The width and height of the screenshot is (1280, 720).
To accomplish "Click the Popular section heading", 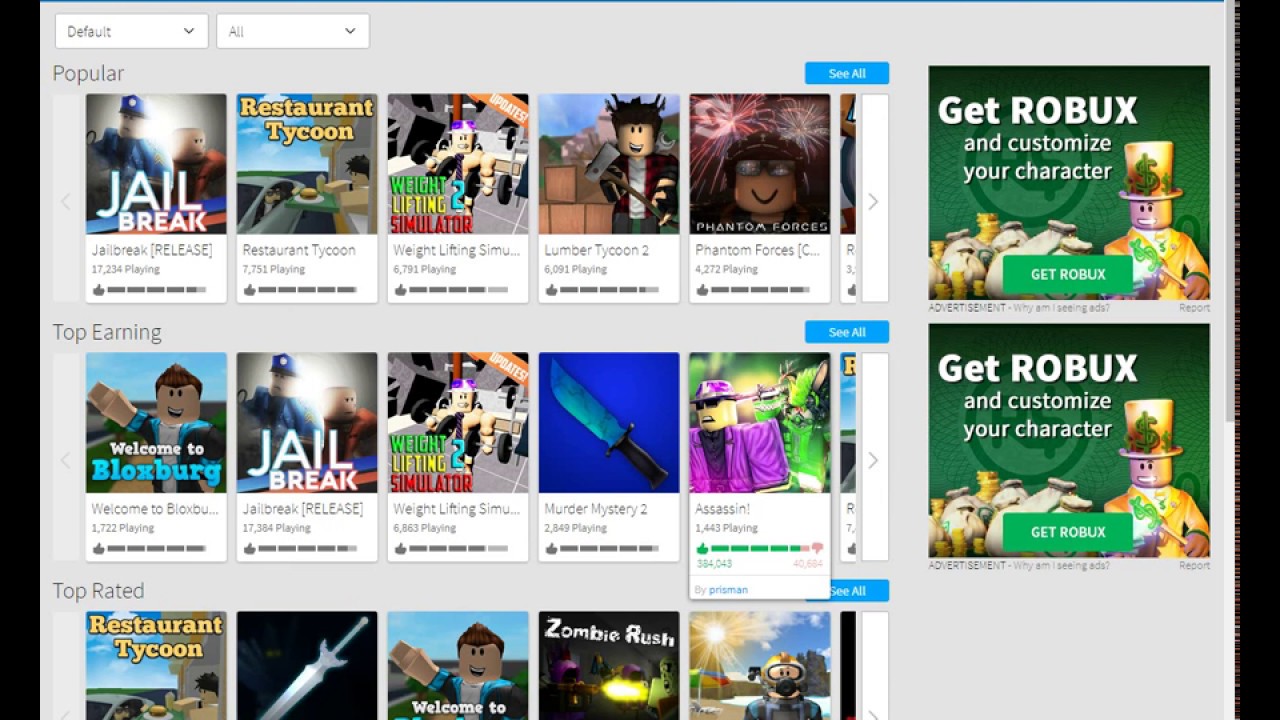I will (88, 73).
